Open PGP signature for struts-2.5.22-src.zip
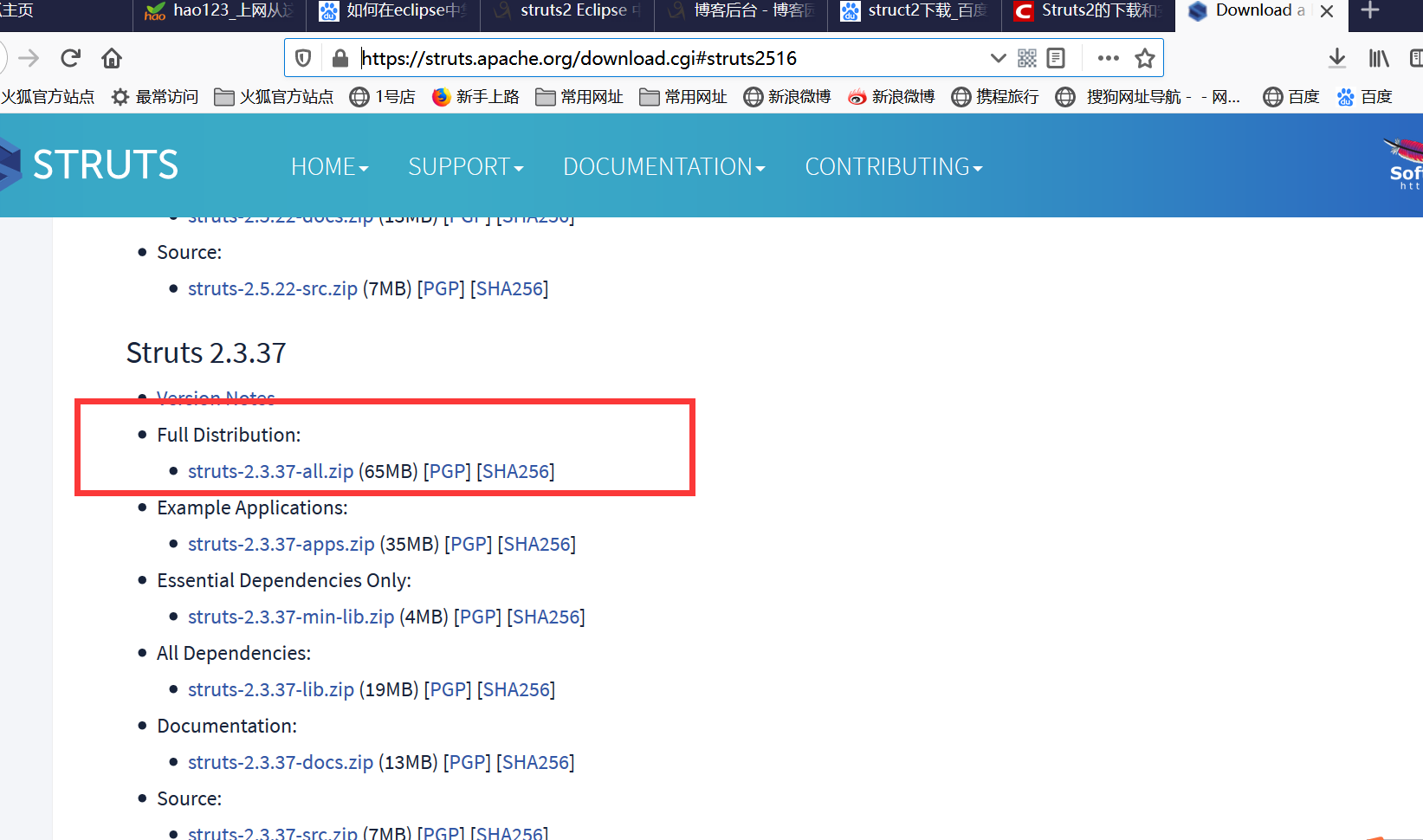The height and width of the screenshot is (840, 1423). [441, 288]
